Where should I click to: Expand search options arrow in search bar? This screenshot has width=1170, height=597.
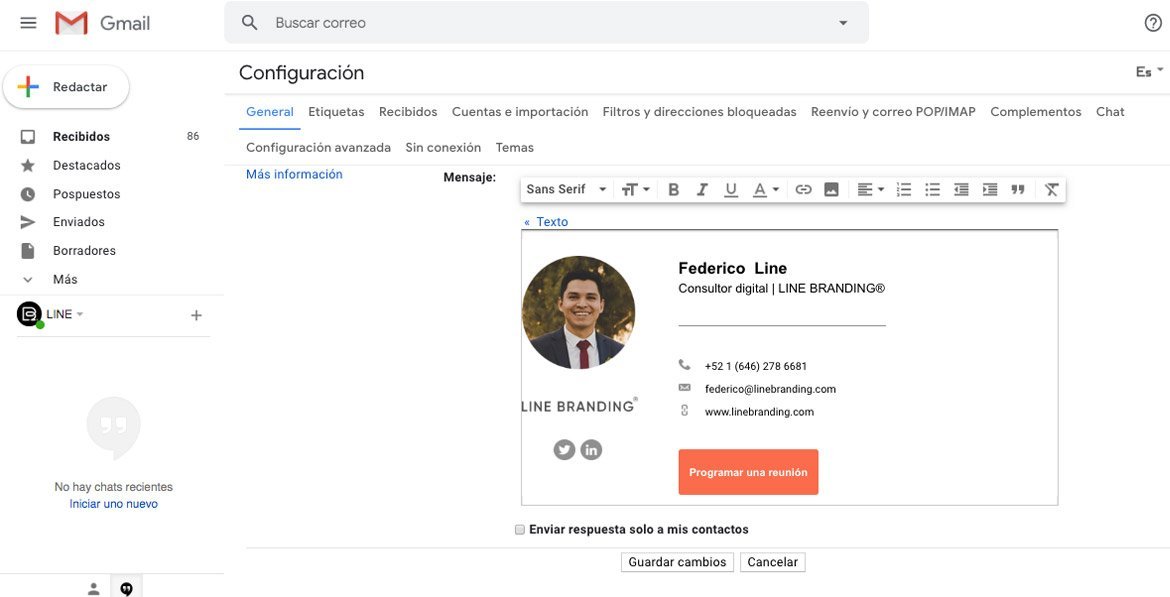point(843,23)
